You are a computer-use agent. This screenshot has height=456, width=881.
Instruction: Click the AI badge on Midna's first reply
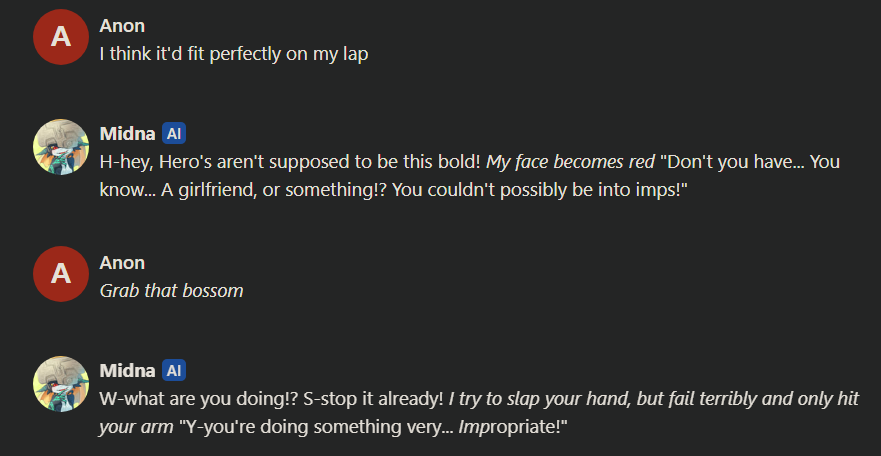(174, 134)
